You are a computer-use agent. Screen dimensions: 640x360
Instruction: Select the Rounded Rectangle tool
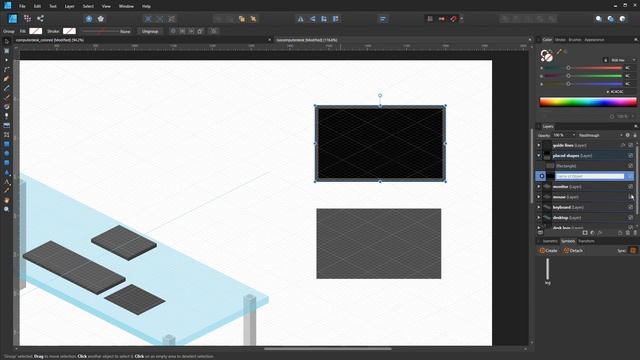pos(7,163)
